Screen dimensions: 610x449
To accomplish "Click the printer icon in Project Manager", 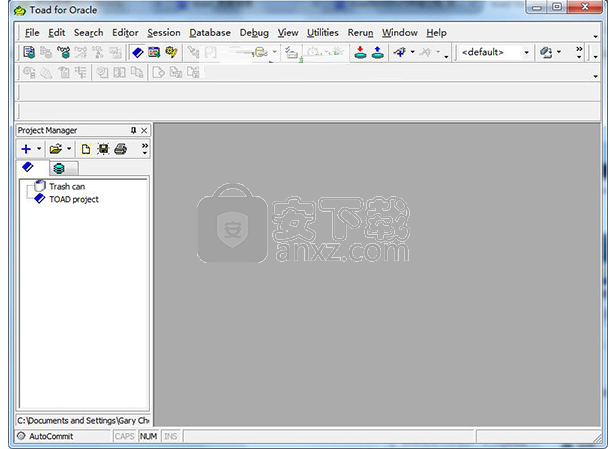I will [x=120, y=149].
